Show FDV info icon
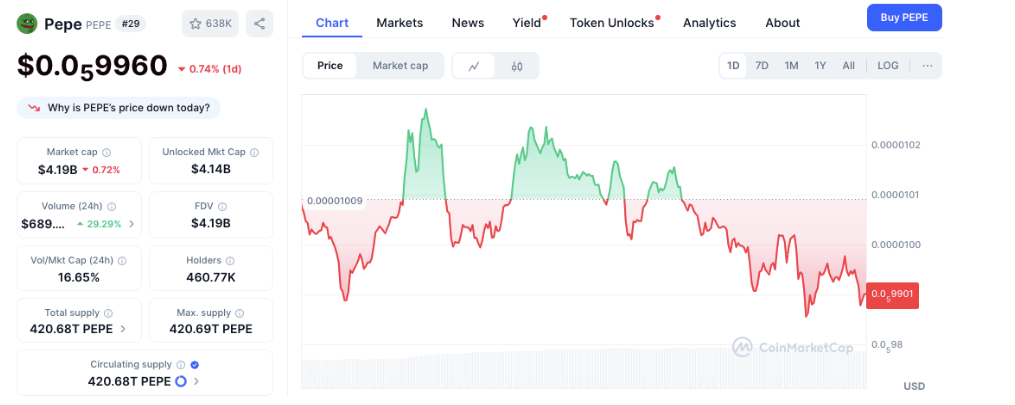 click(x=222, y=206)
